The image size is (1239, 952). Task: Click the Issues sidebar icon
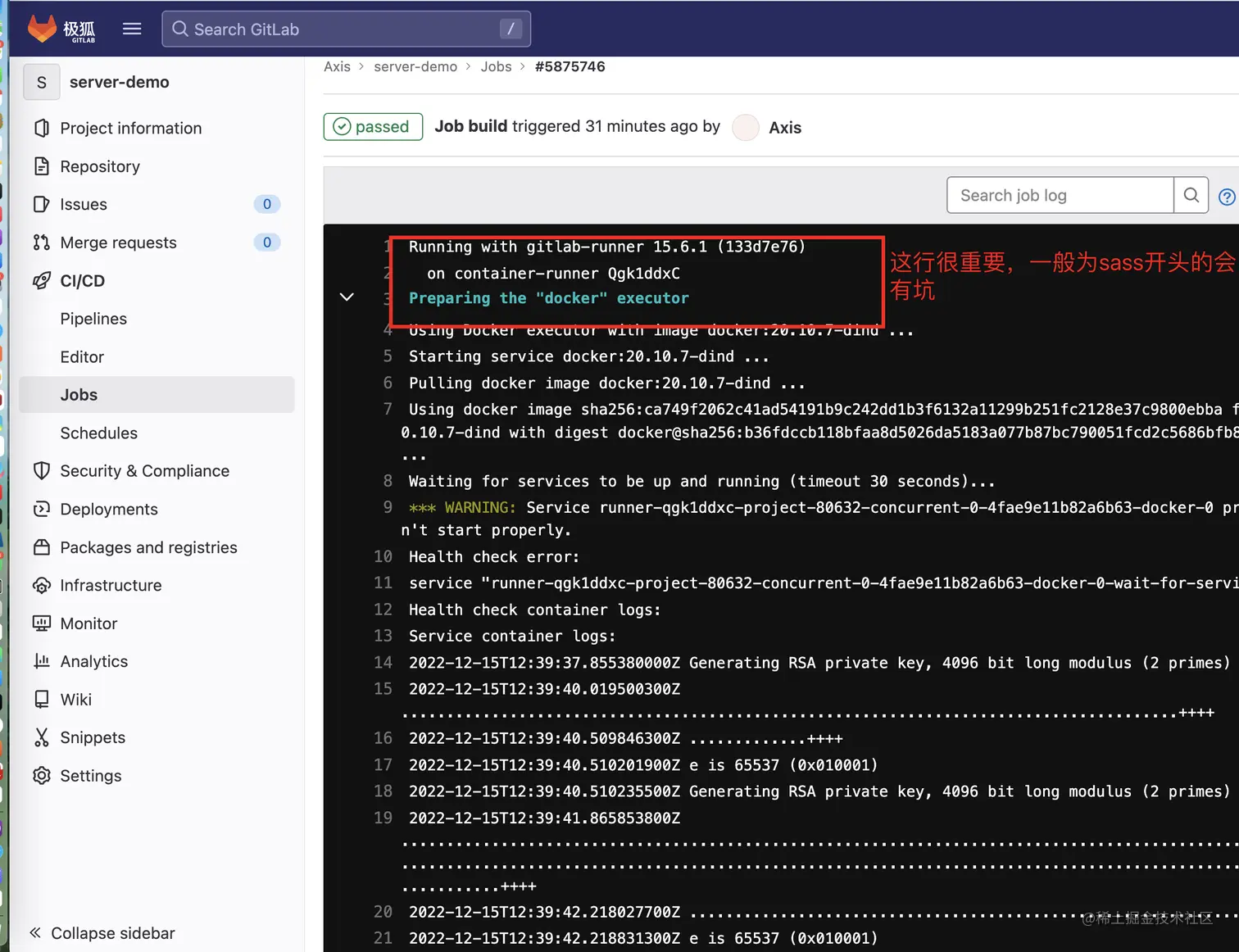coord(42,204)
